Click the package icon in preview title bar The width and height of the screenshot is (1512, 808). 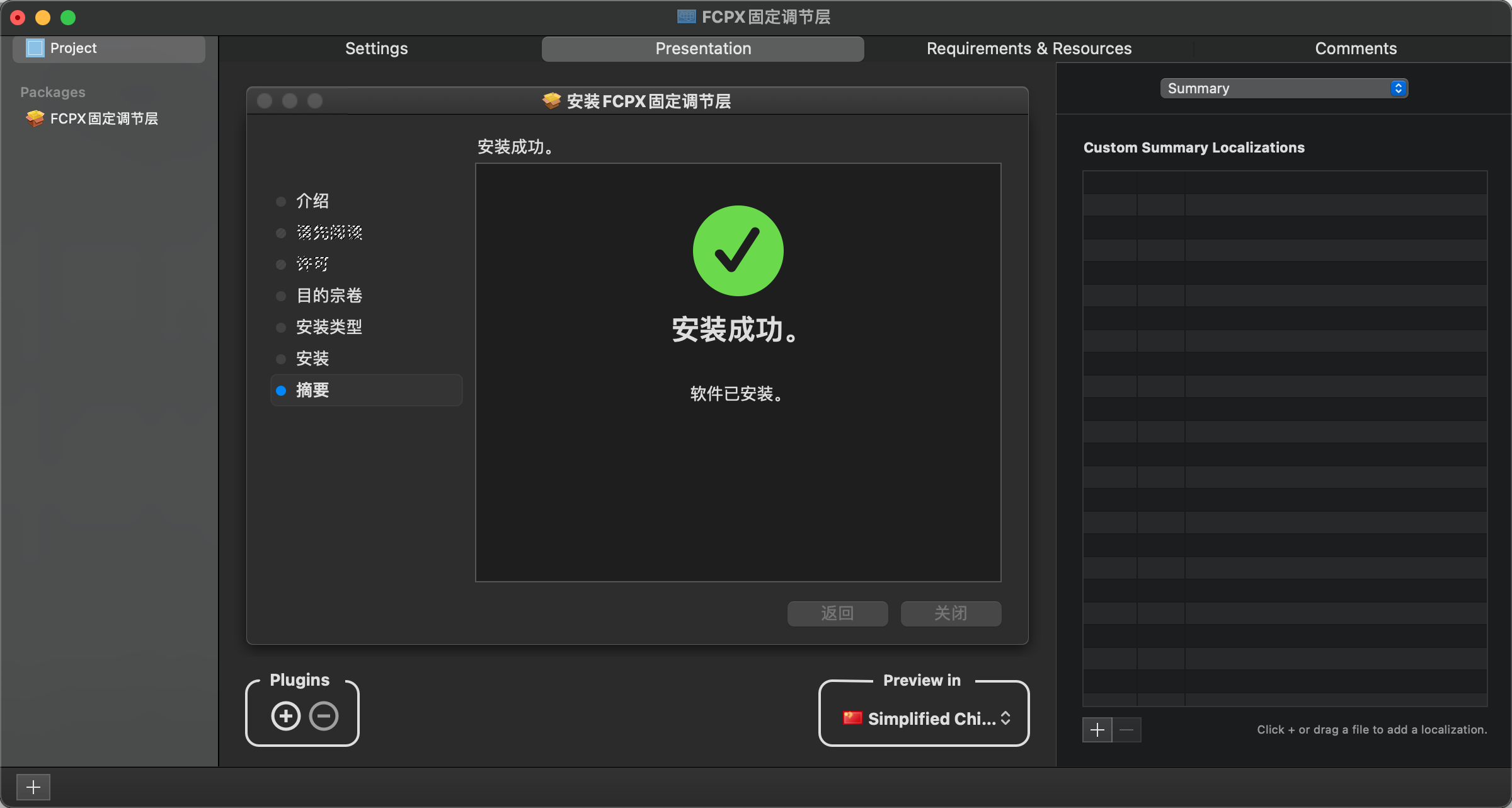552,101
